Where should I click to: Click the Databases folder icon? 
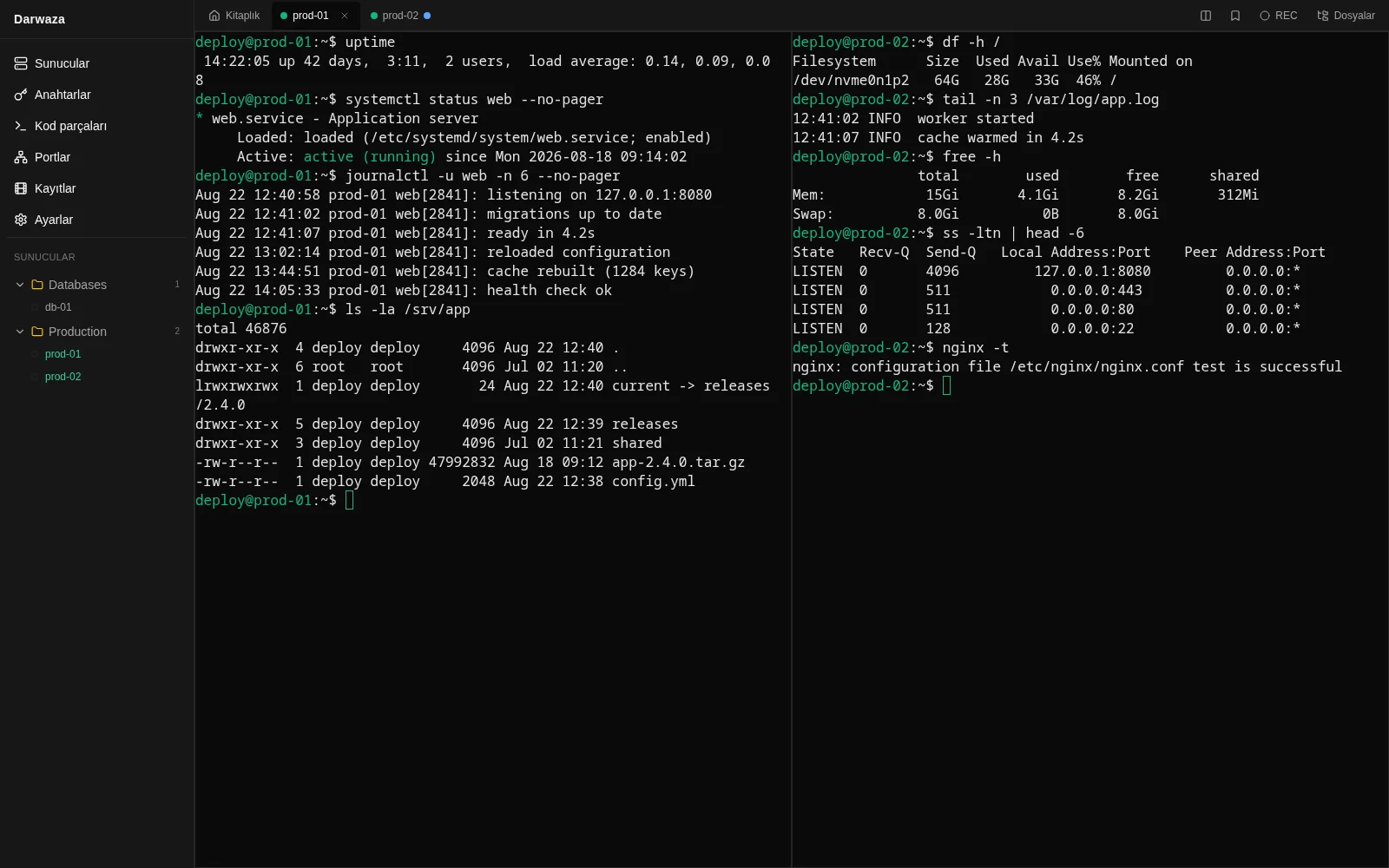(x=37, y=285)
